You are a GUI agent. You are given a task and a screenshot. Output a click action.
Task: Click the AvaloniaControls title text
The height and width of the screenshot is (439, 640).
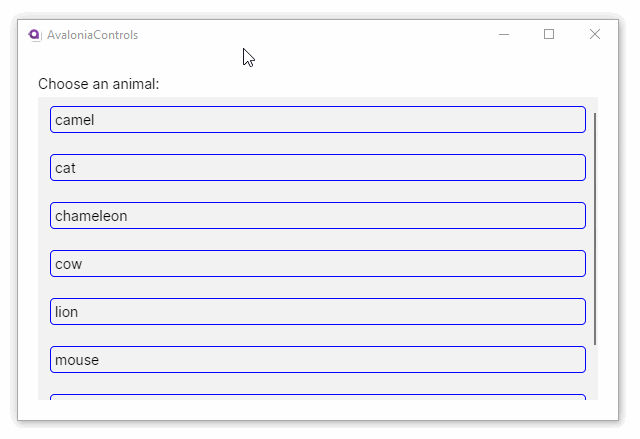point(92,35)
